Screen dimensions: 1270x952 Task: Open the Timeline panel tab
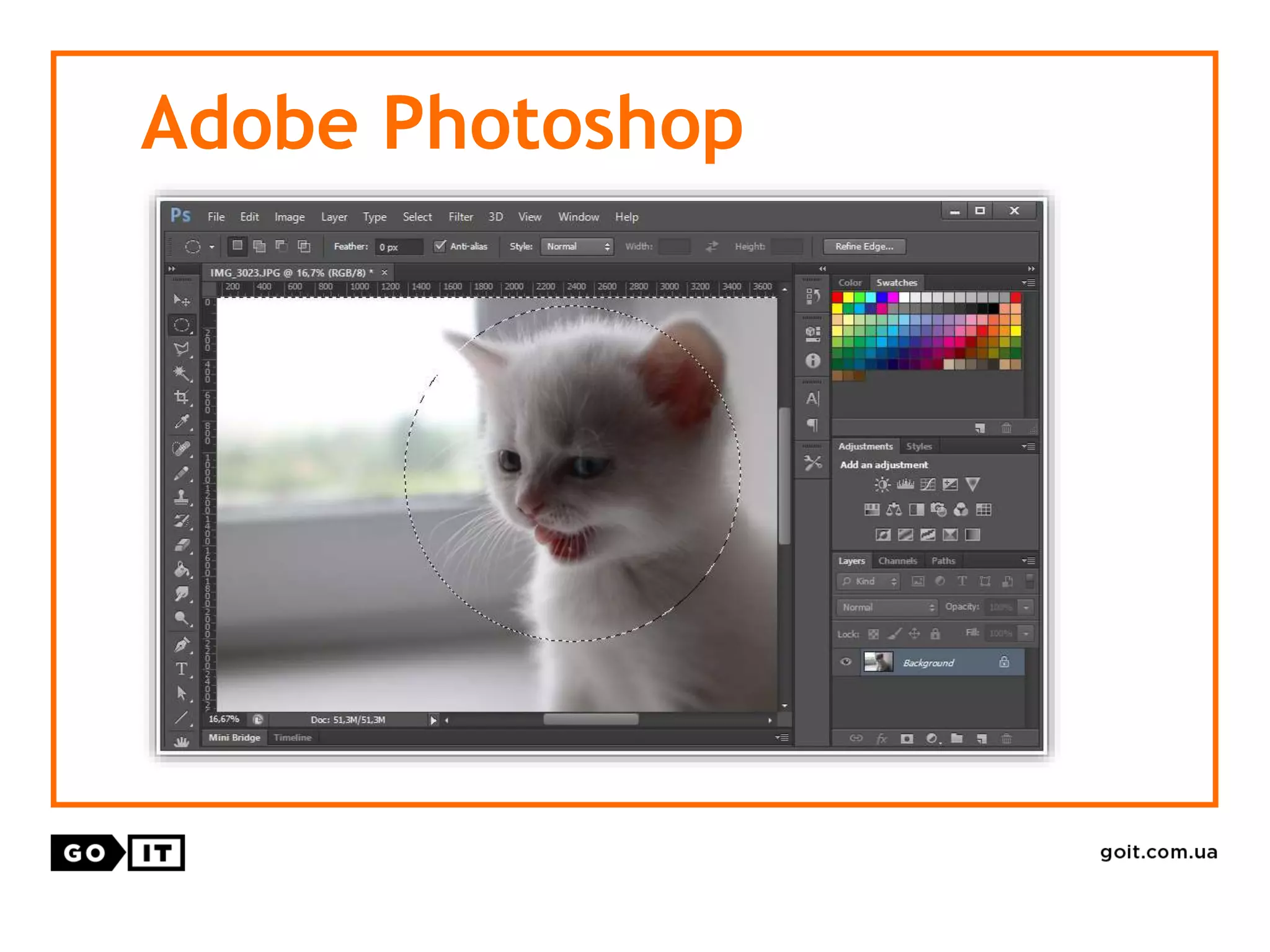(293, 738)
